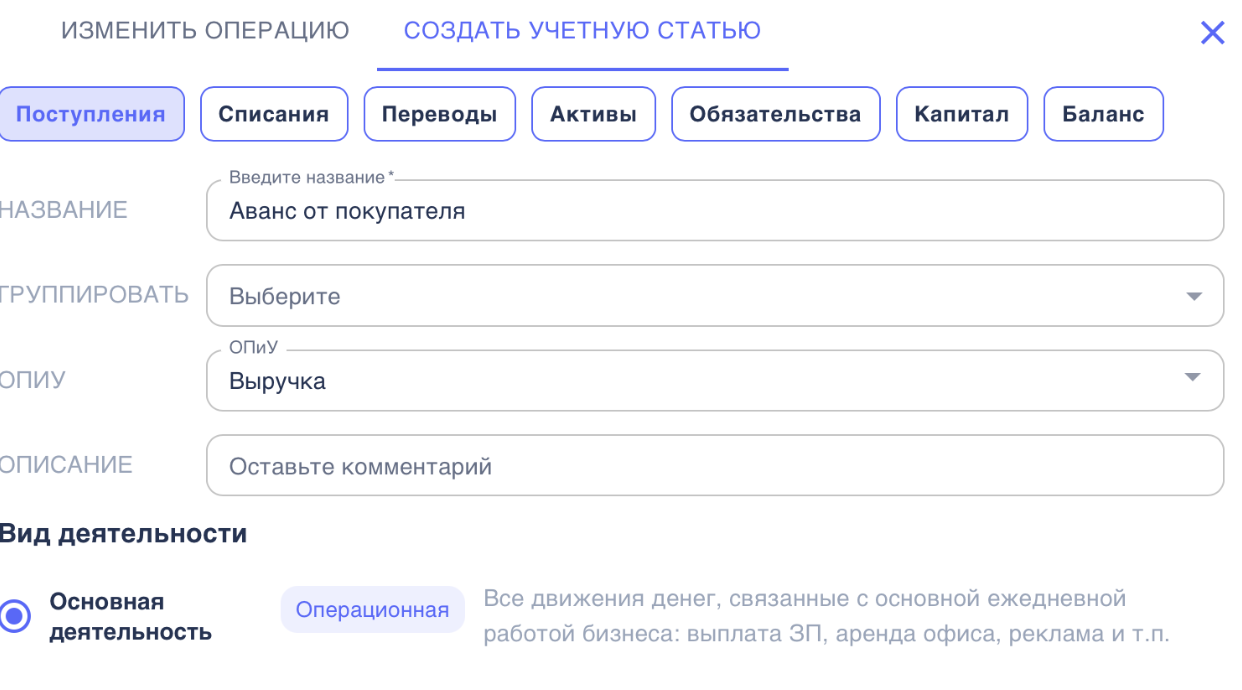
Task: Select the Основная деятельность radio button
Action: [x=15, y=613]
